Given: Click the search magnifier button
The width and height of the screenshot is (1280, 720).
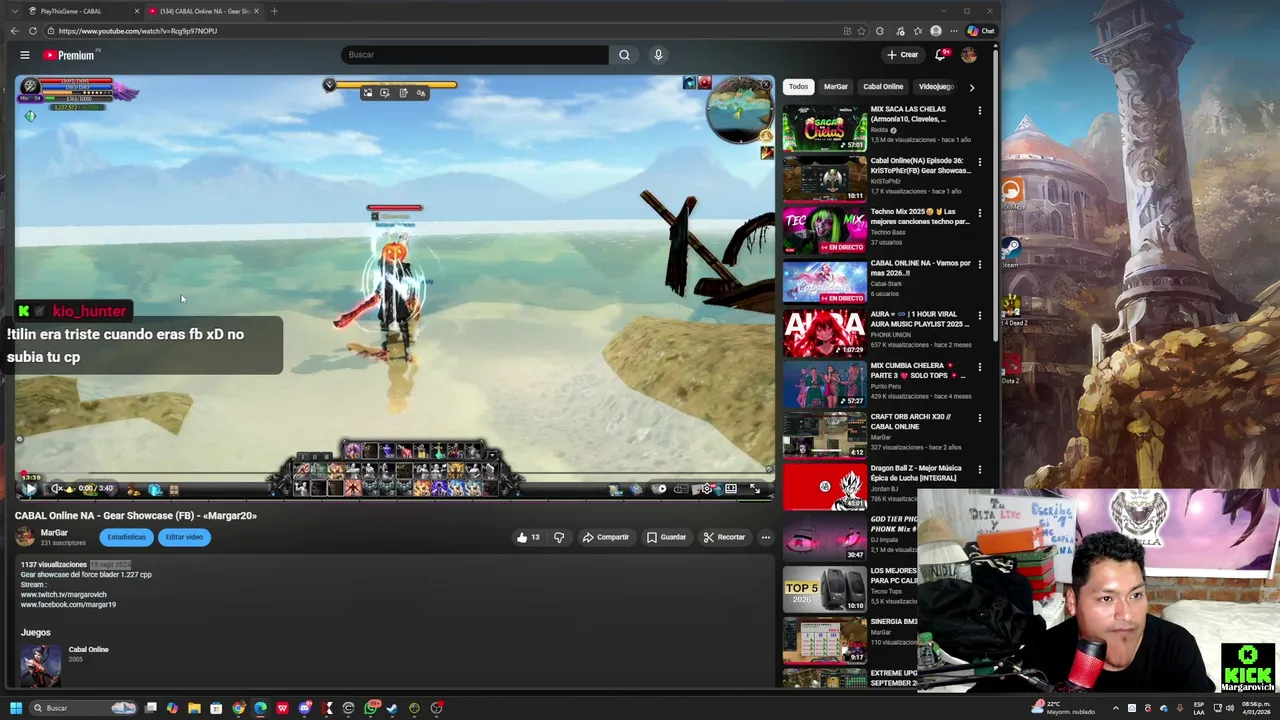Looking at the screenshot, I should point(624,55).
